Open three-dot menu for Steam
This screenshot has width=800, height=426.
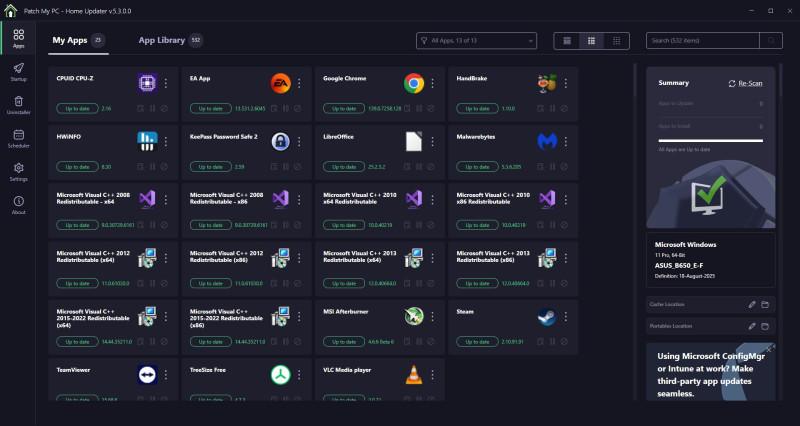click(x=566, y=316)
